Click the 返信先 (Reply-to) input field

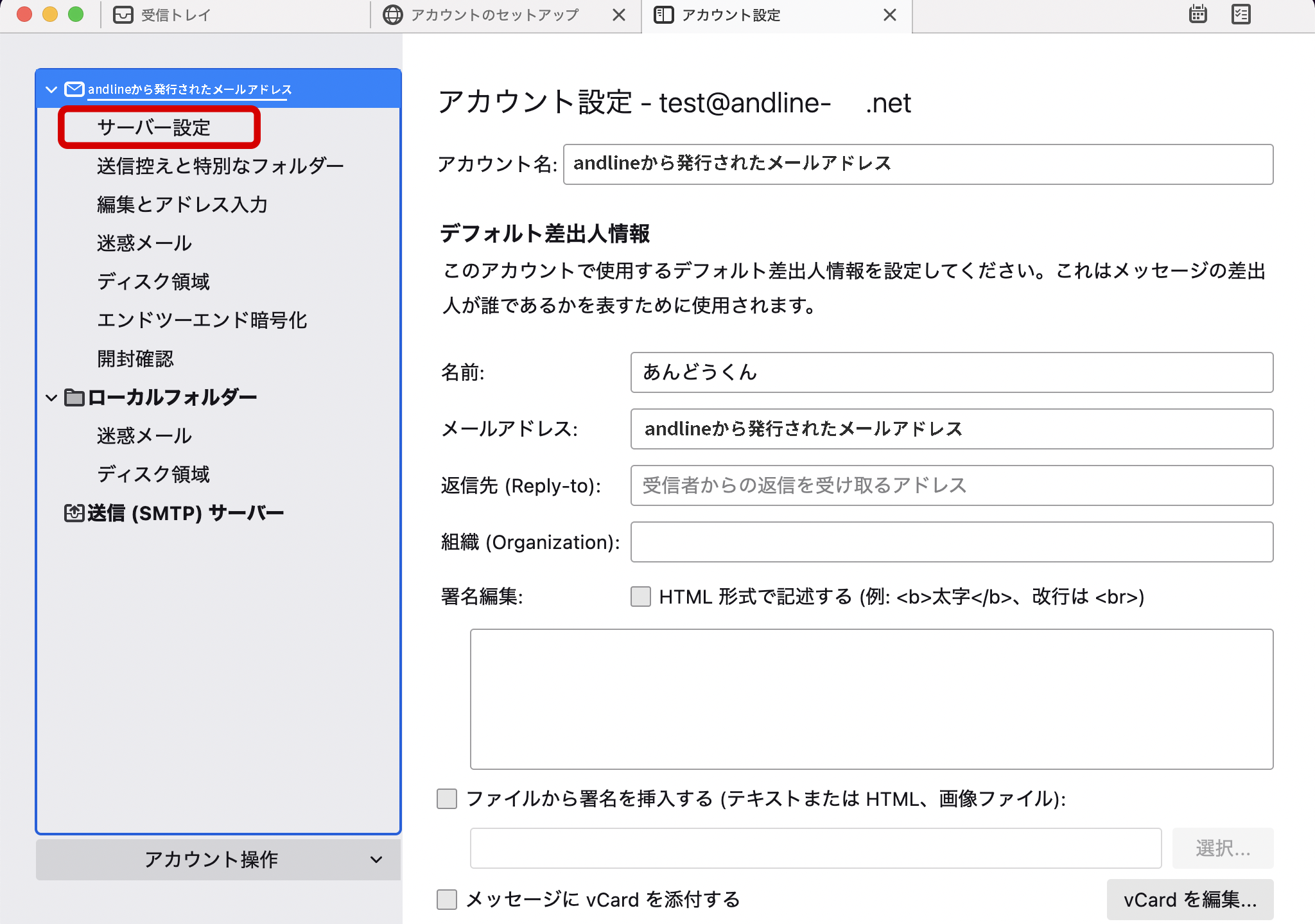(x=951, y=485)
